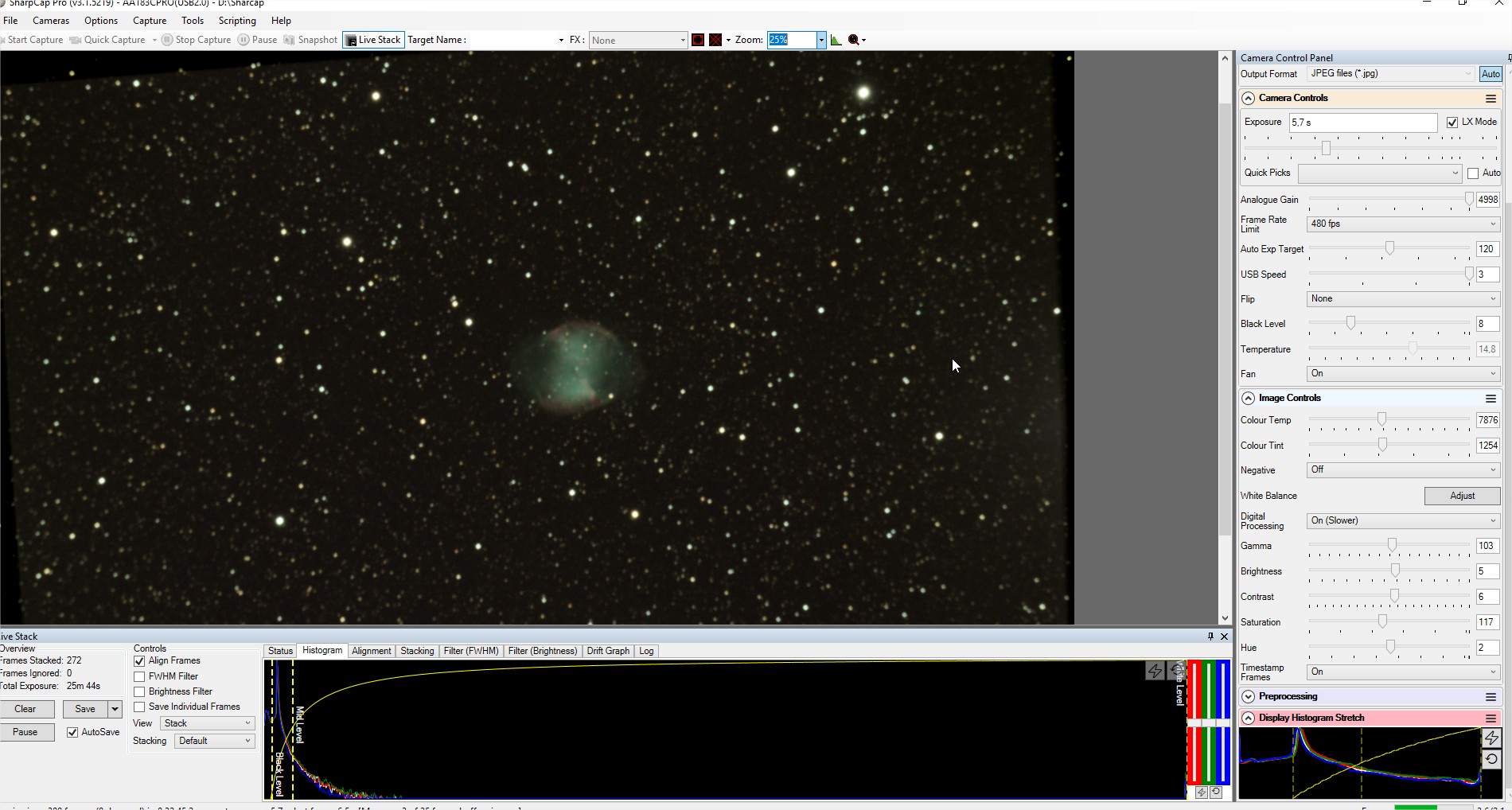Toggle the LX Mode checkbox
This screenshot has height=810, width=1512.
pyautogui.click(x=1452, y=123)
